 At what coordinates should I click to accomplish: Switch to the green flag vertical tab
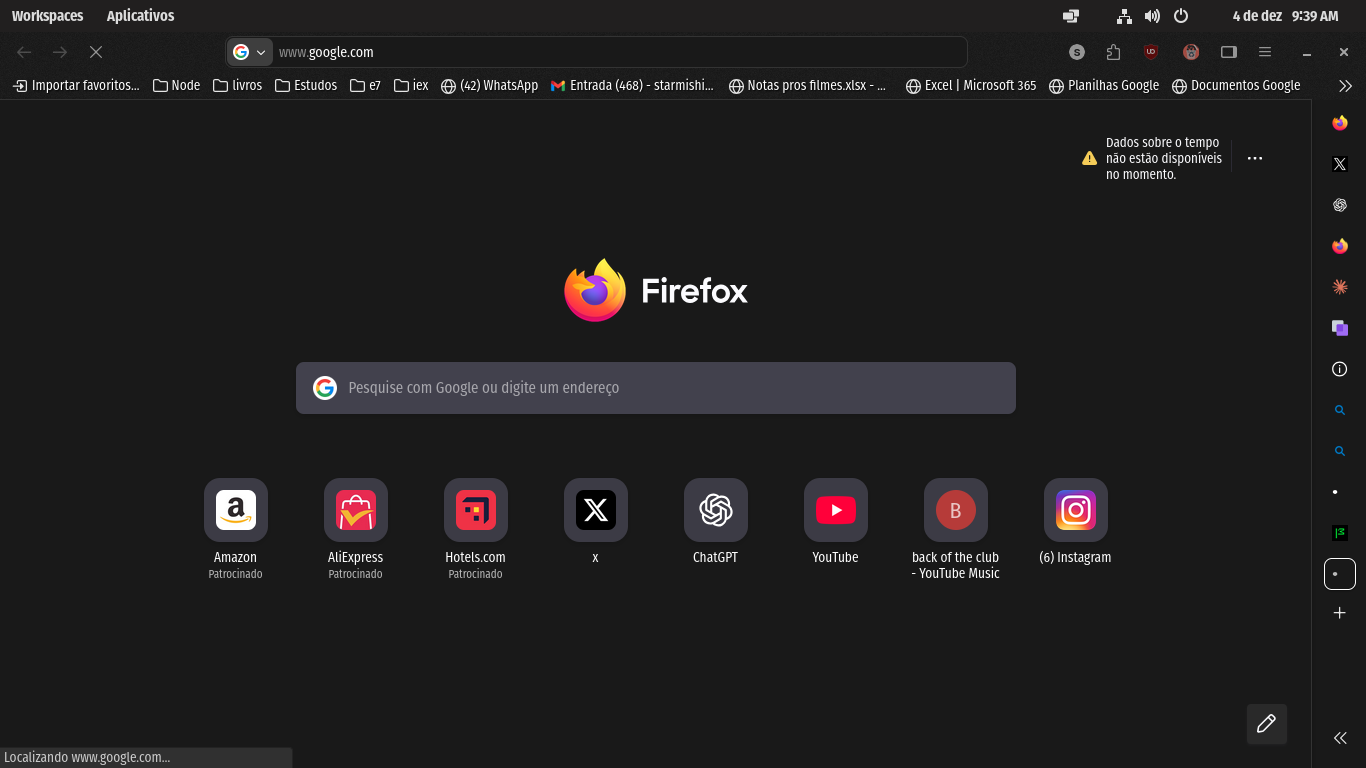(1340, 533)
